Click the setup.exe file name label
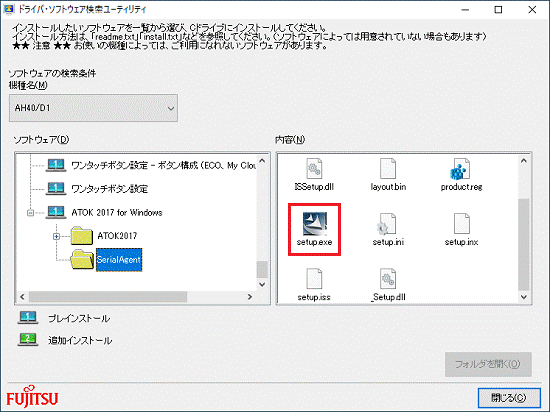550x412 pixels. click(314, 242)
